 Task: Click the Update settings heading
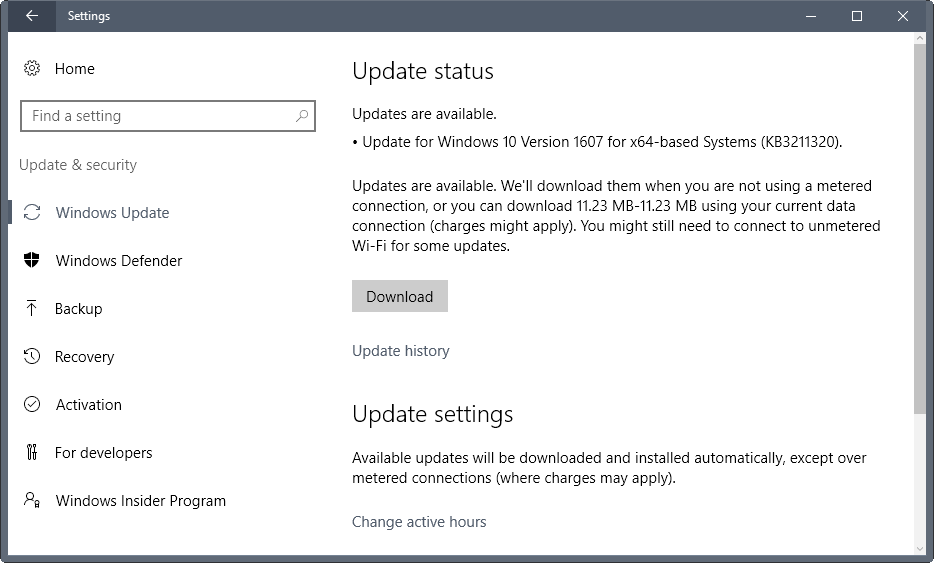[432, 414]
